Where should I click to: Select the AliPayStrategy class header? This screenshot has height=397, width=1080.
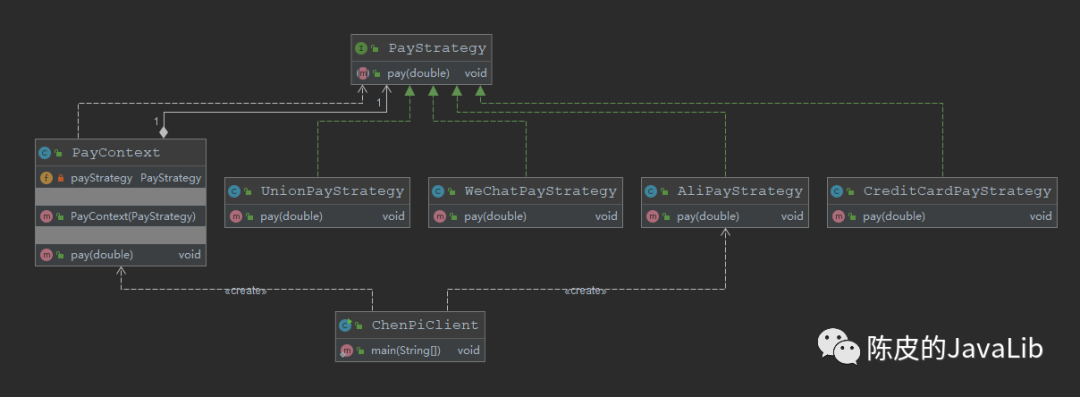pos(725,191)
